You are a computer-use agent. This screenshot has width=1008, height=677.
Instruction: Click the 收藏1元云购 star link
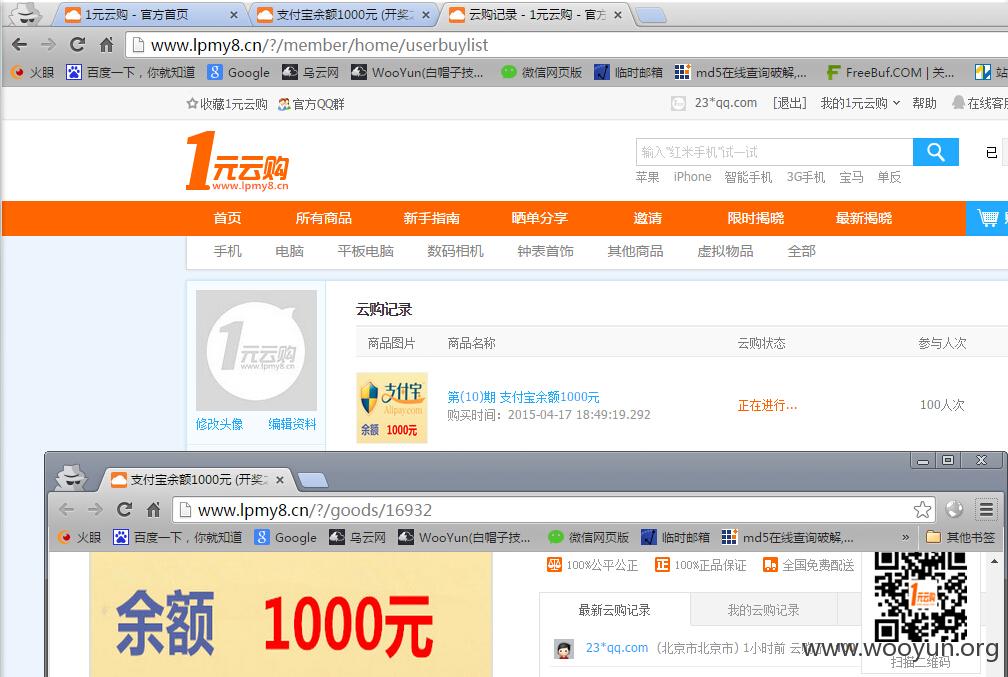227,104
